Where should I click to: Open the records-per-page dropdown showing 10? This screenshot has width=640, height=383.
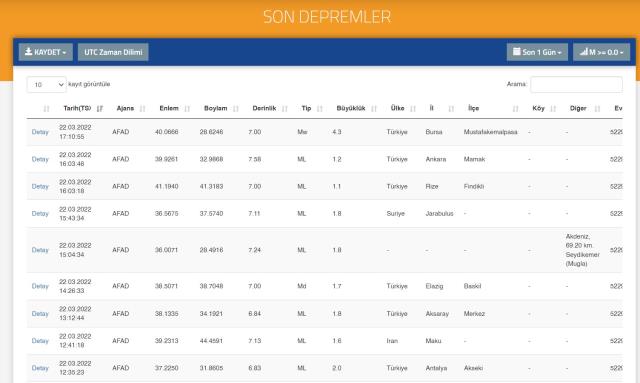47,85
